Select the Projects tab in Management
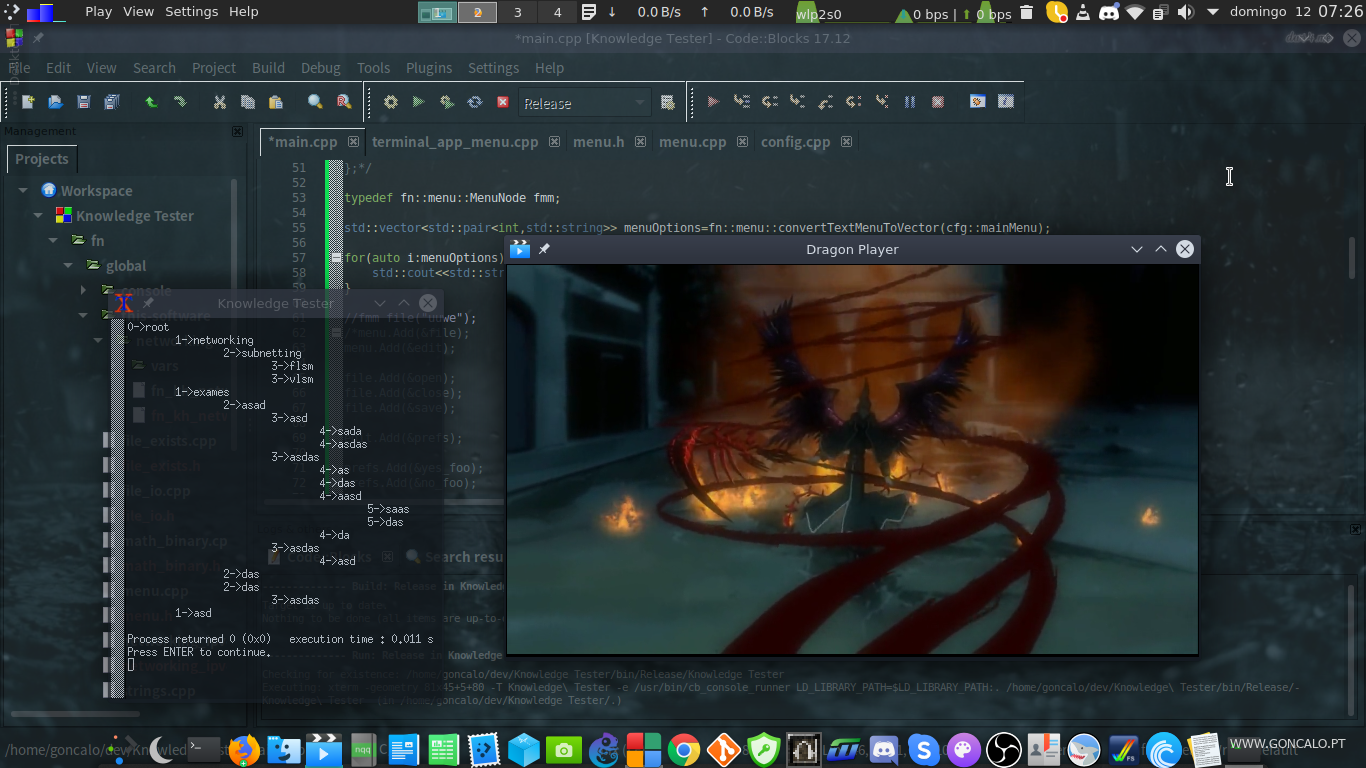The height and width of the screenshot is (768, 1366). click(42, 159)
